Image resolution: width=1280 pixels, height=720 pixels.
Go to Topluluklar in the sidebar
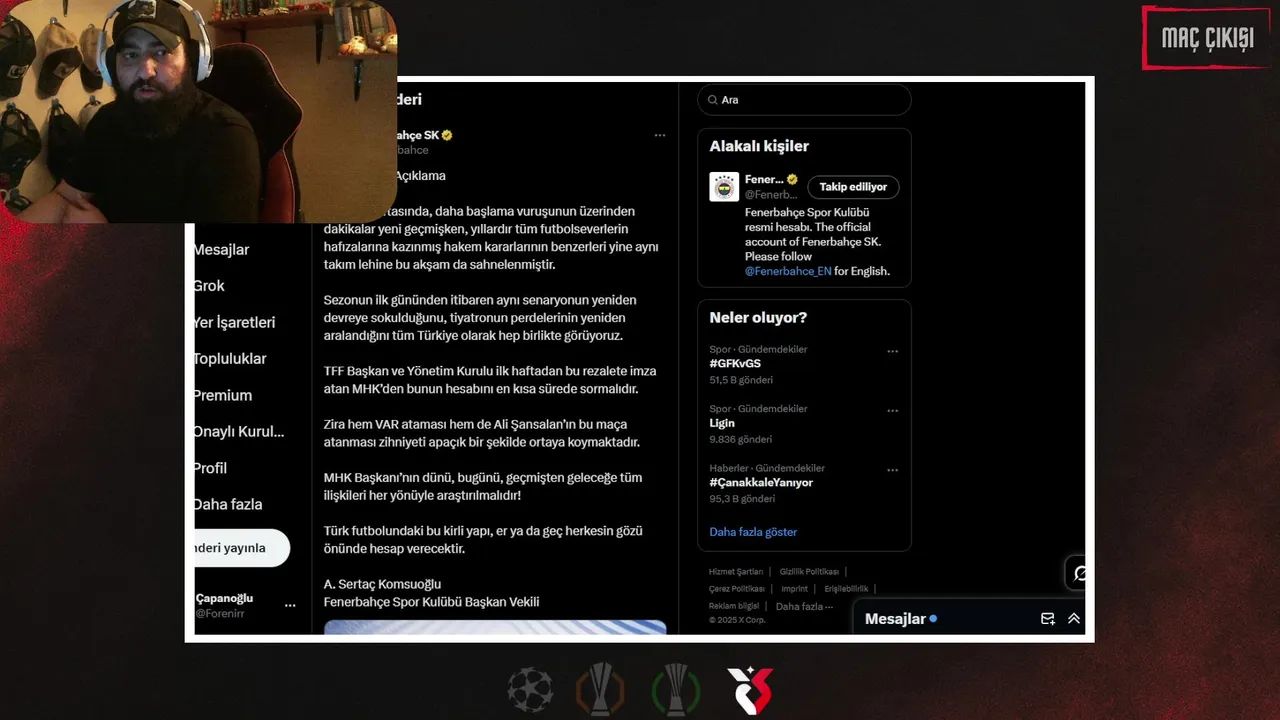tap(230, 358)
